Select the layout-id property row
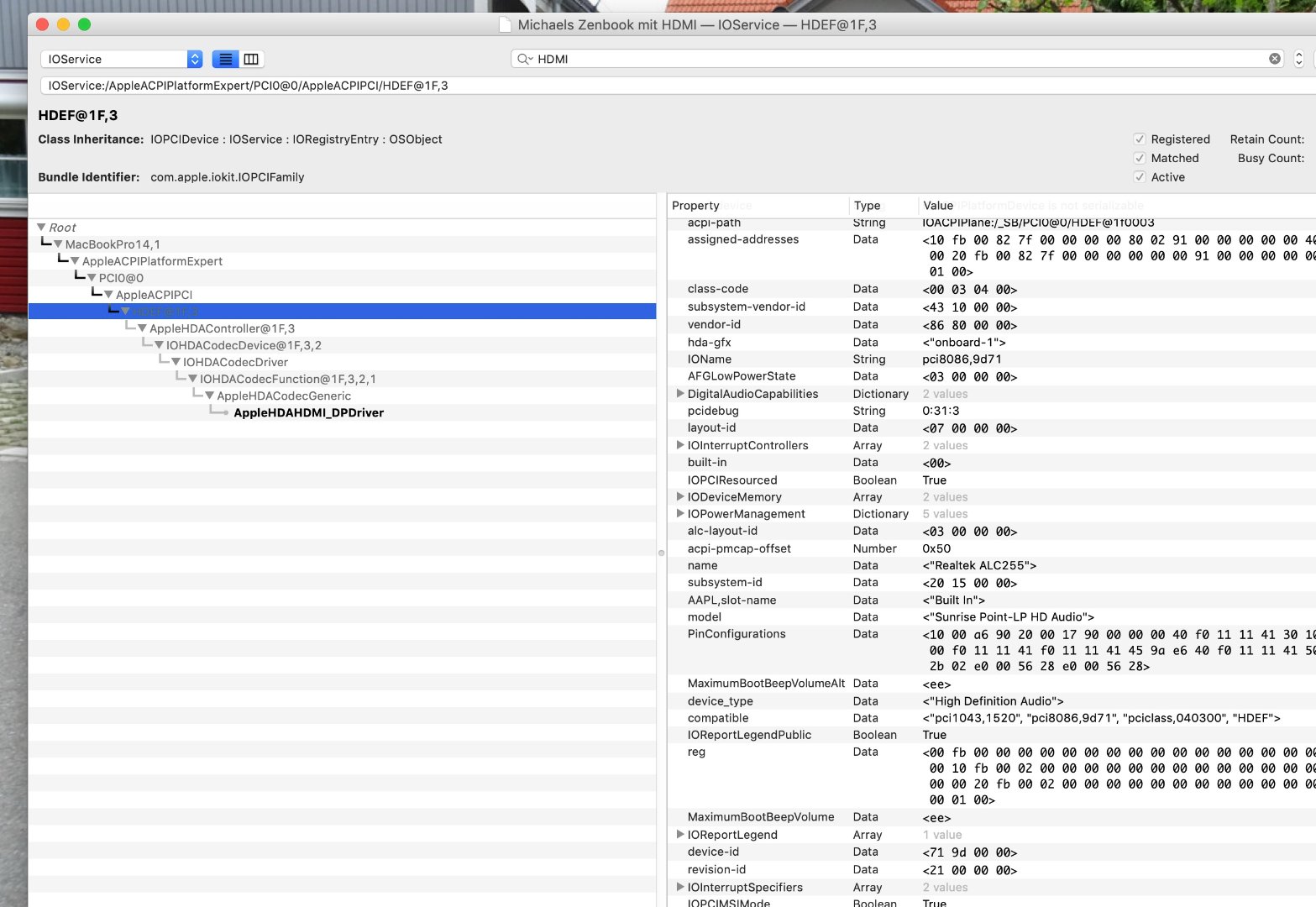Image resolution: width=1316 pixels, height=907 pixels. [x=992, y=428]
